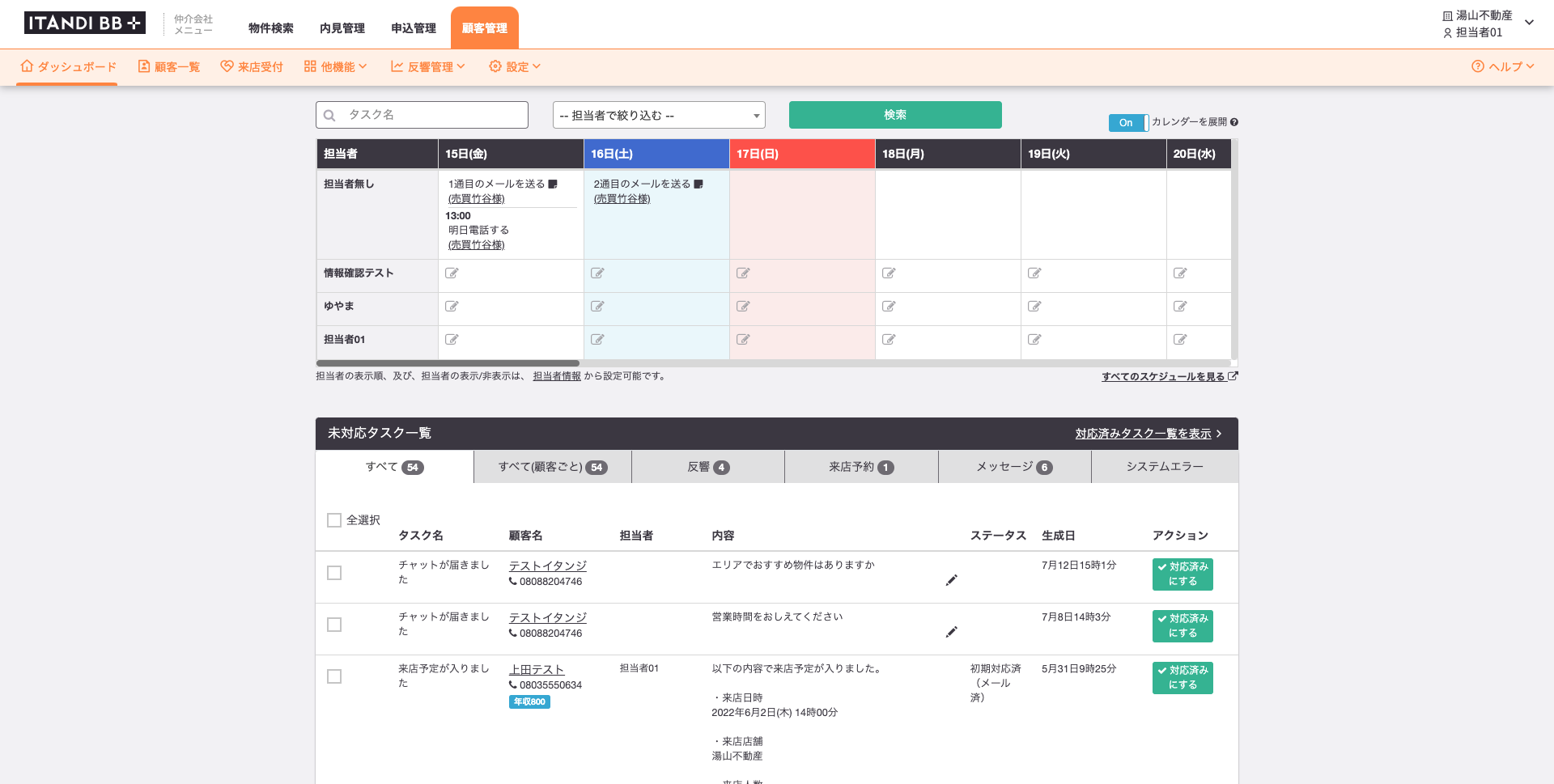The width and height of the screenshot is (1554, 784).
Task: Click the magnifier icon in task search
Action: click(329, 116)
